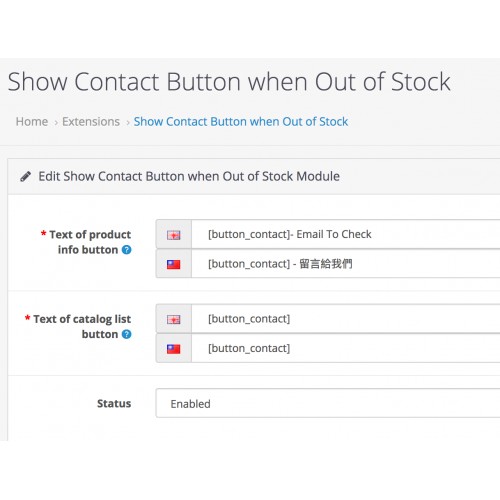The height and width of the screenshot is (500, 500).
Task: Click help icon beside catalog list button label
Action: pyautogui.click(x=127, y=334)
